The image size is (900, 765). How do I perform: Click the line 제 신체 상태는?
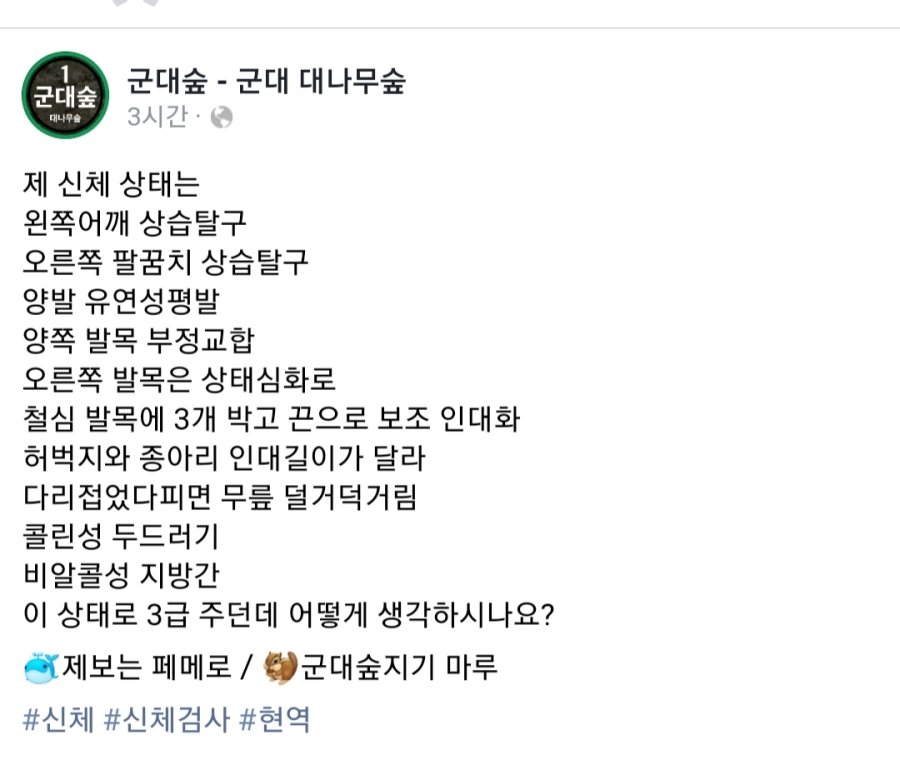click(x=111, y=186)
